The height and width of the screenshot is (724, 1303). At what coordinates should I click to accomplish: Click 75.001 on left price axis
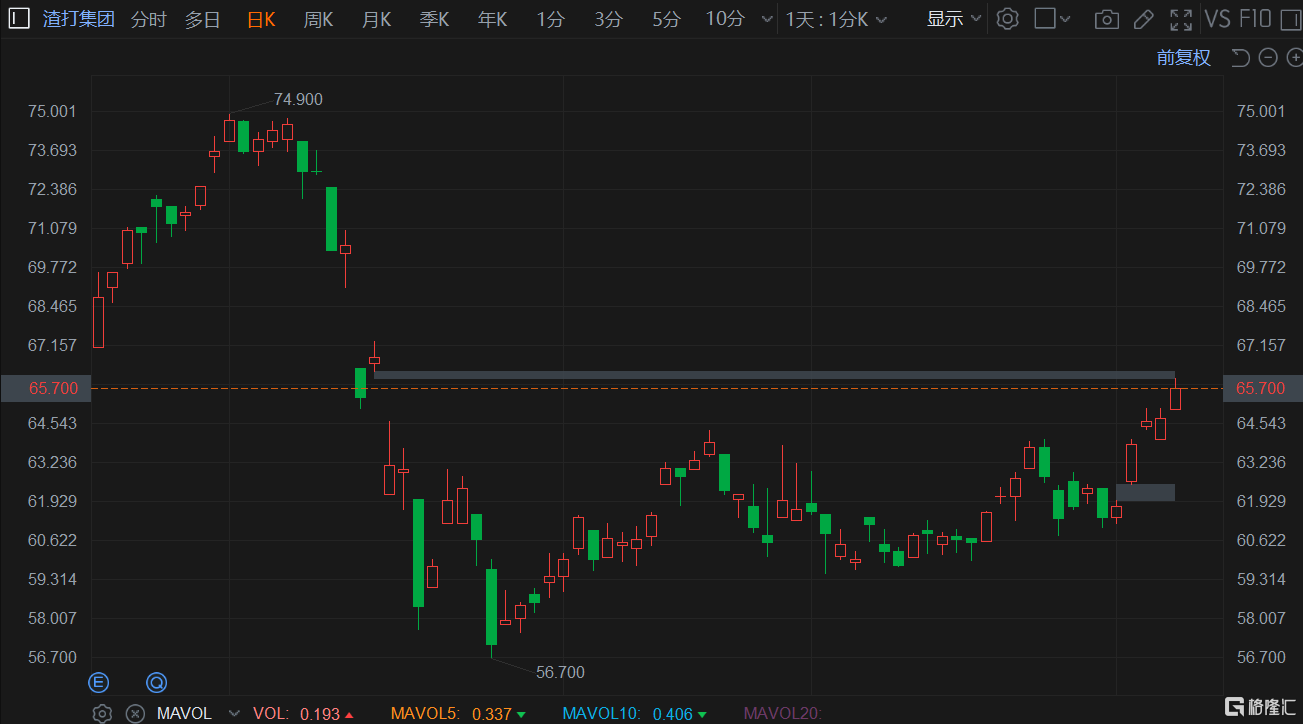[x=52, y=111]
